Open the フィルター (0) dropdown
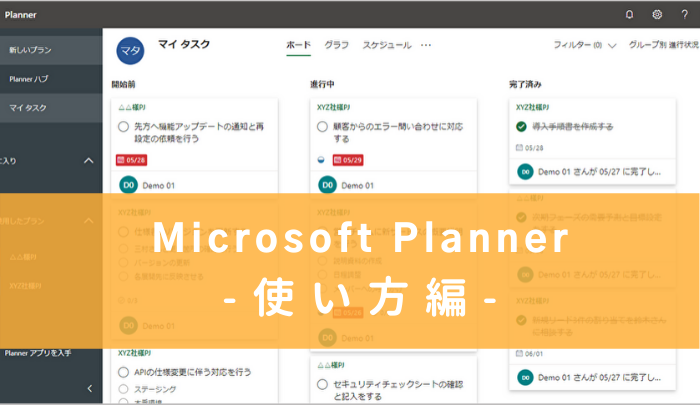 [584, 45]
